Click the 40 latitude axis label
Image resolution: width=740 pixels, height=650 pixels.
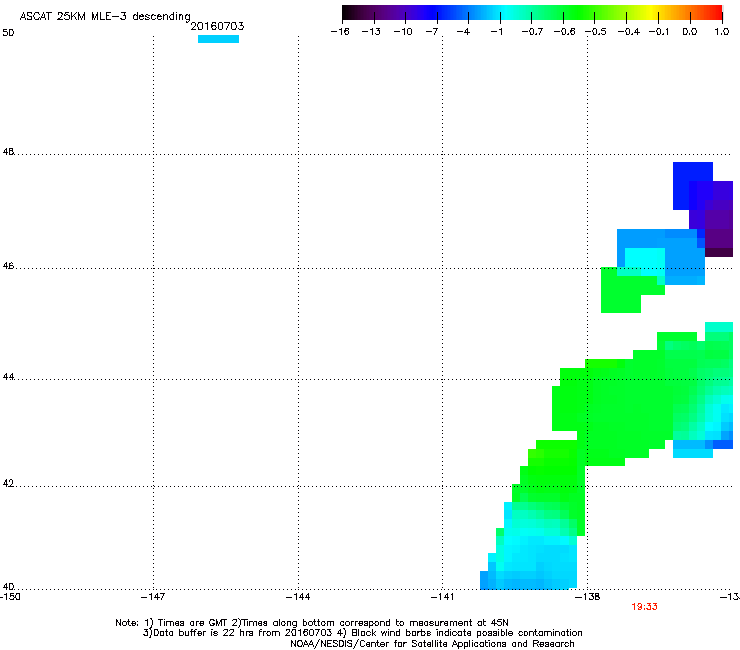[8, 586]
